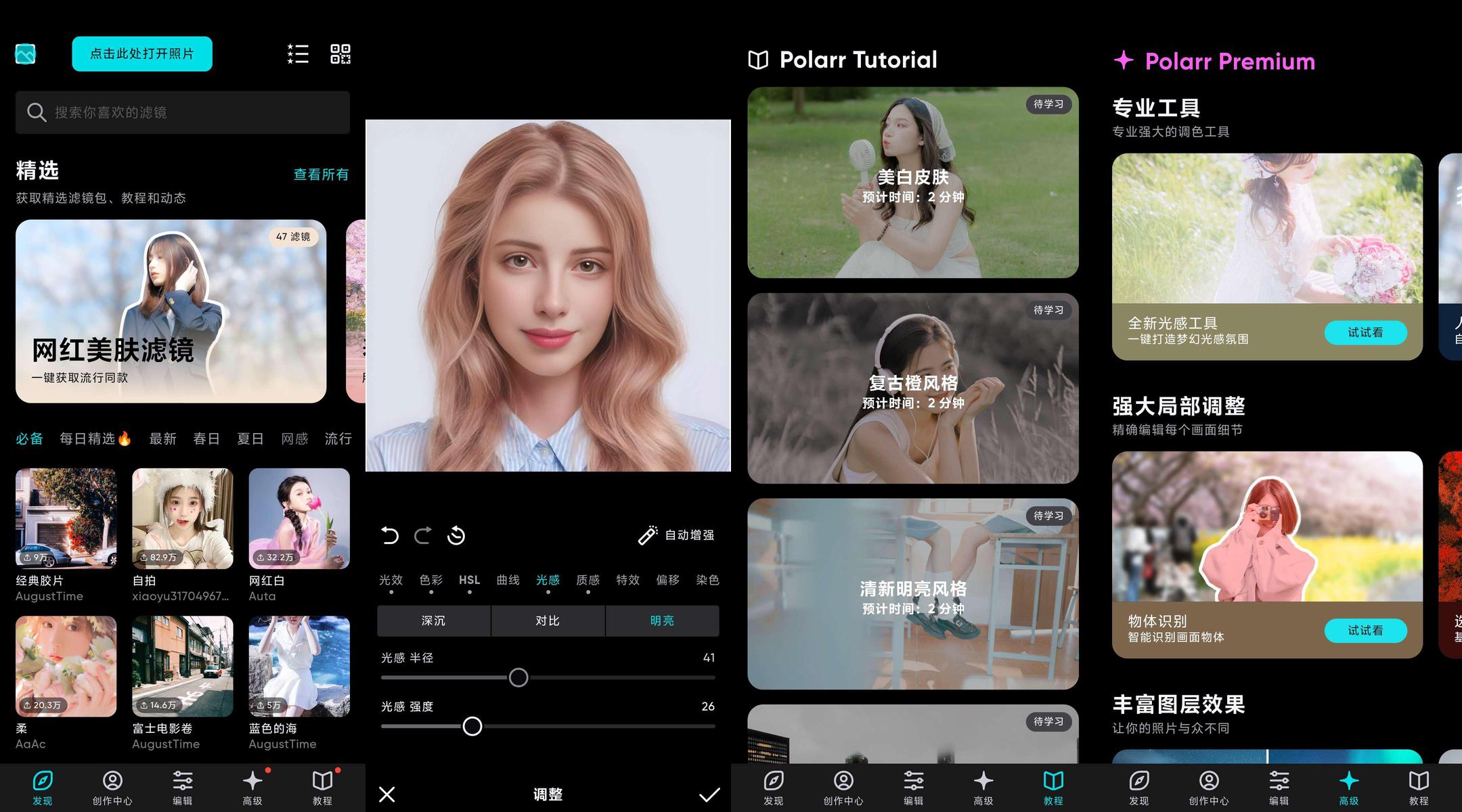Open the 富士电影卷 filter thumbnail
The height and width of the screenshot is (812, 1462).
(183, 667)
